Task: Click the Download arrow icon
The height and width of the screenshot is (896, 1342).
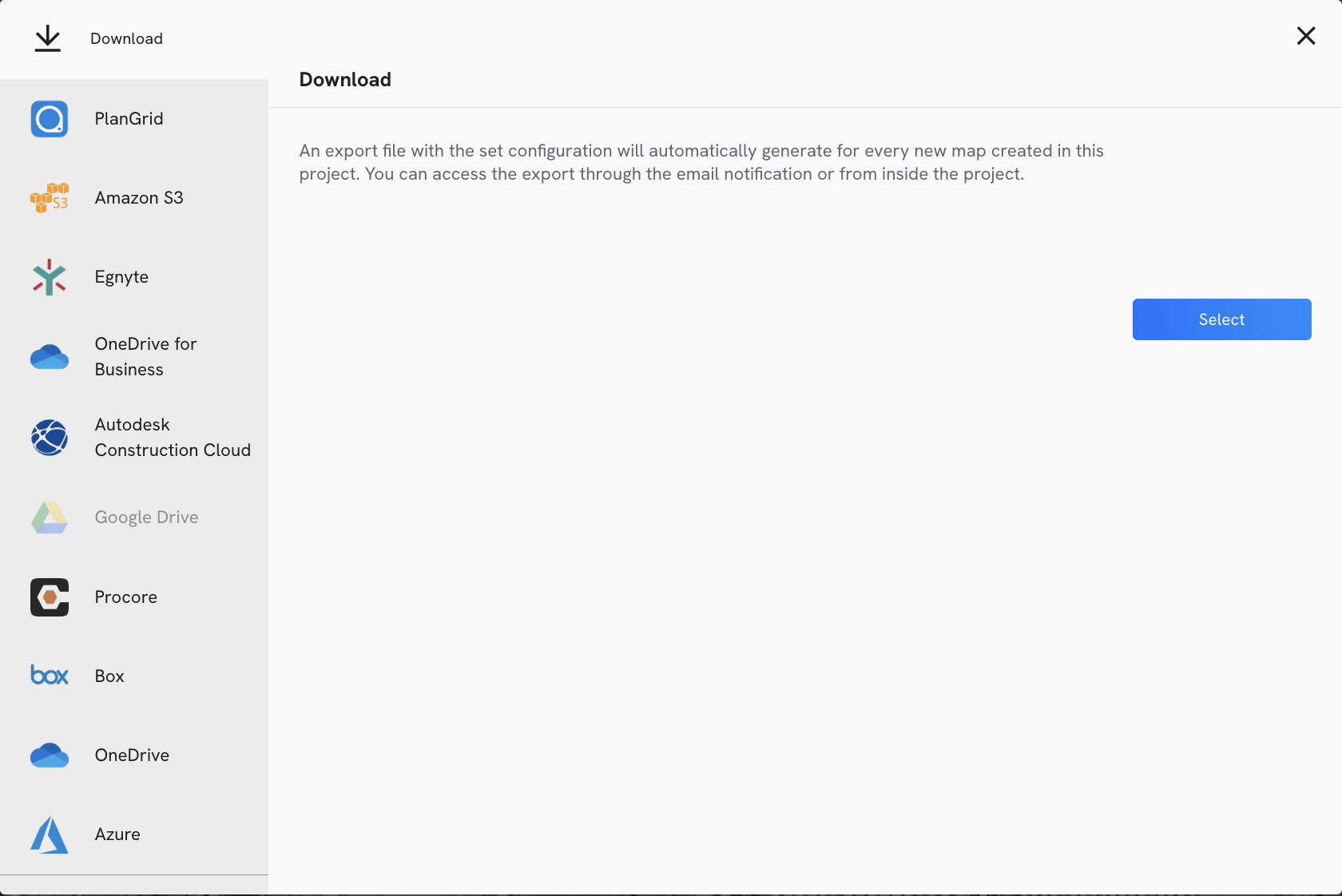Action: click(x=48, y=38)
